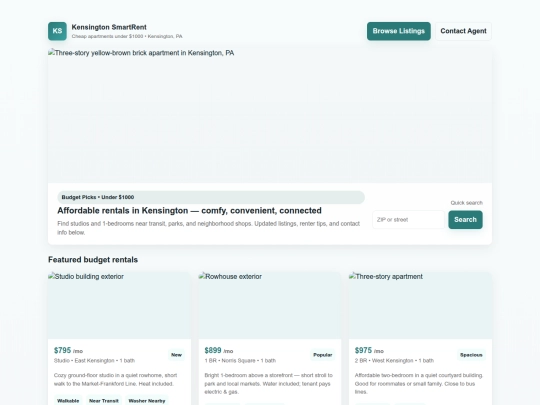Click the New badge on studio listing
Viewport: 540px width, 405px height.
[x=176, y=355]
